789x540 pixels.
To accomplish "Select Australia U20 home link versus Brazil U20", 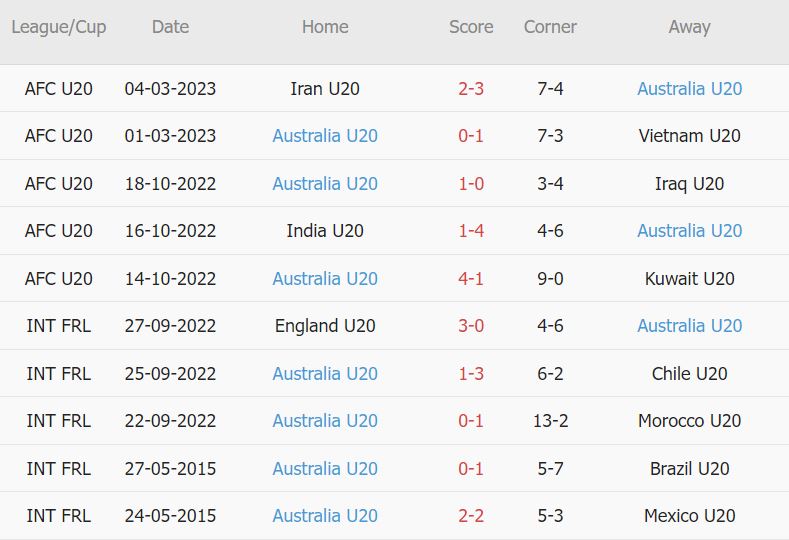I will pyautogui.click(x=325, y=469).
